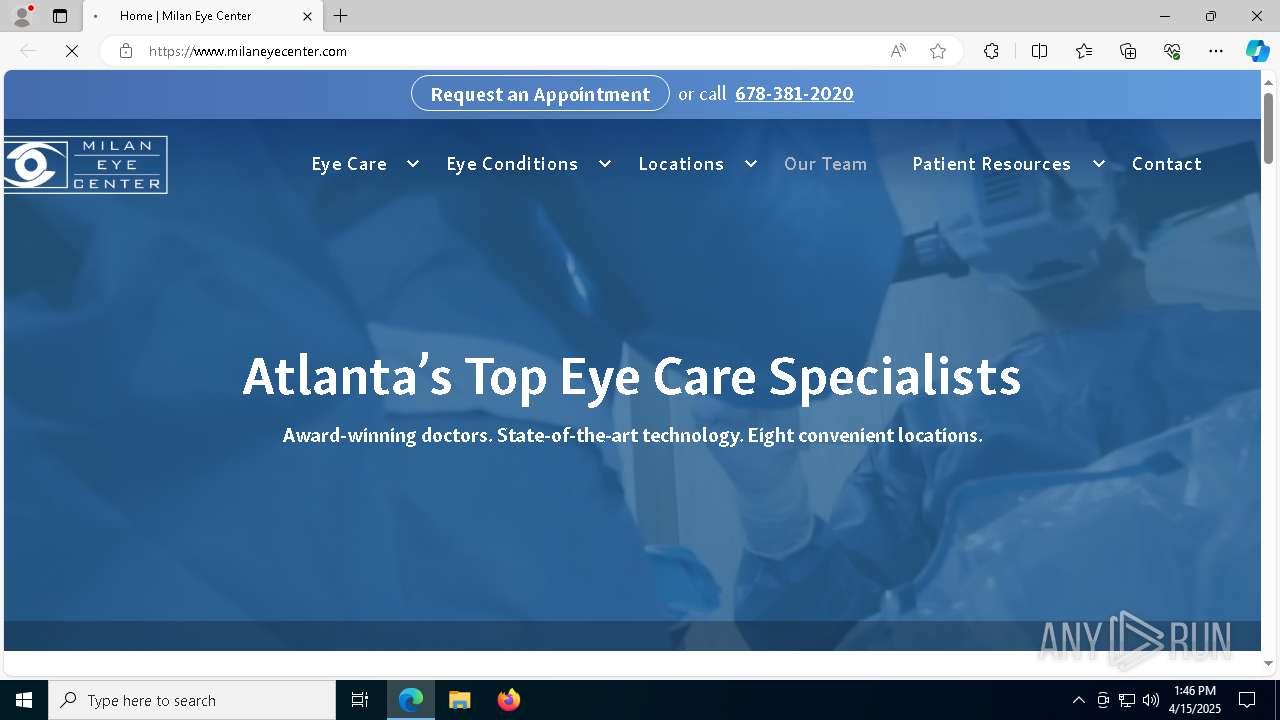Open Browser essentials icon

(x=1172, y=51)
